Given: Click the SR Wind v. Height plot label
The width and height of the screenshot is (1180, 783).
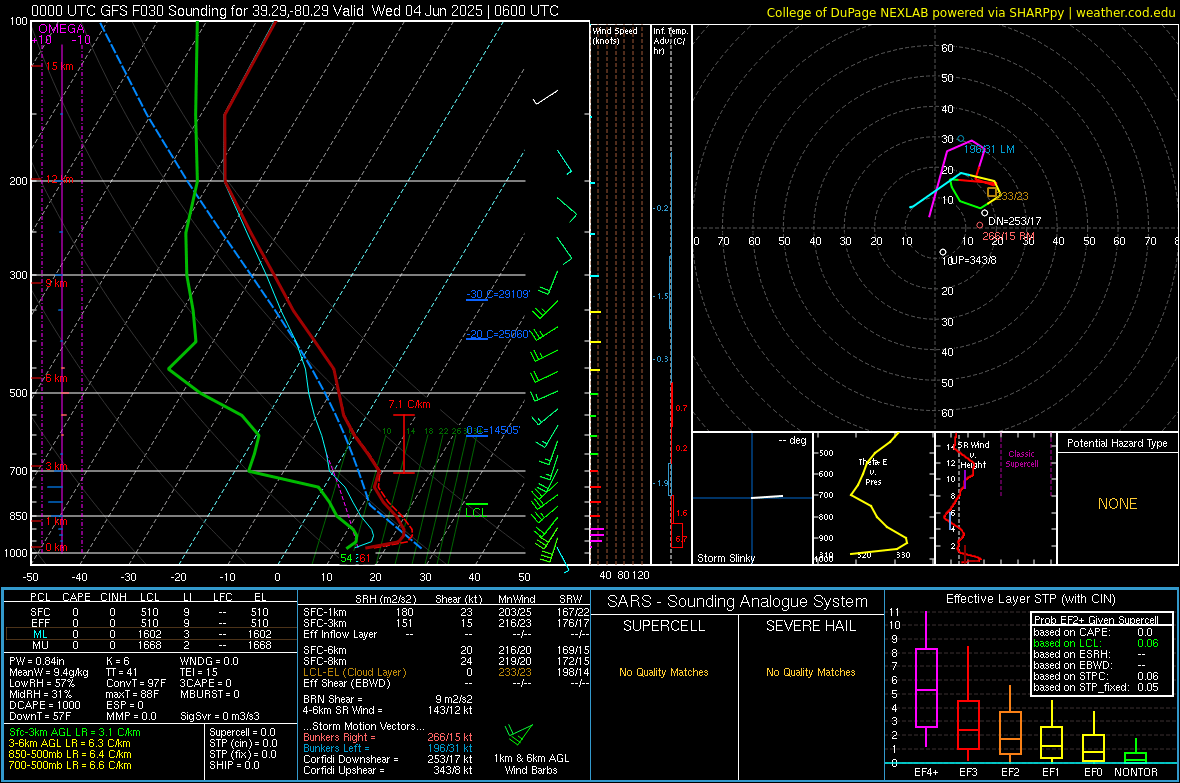Looking at the screenshot, I should click(975, 455).
